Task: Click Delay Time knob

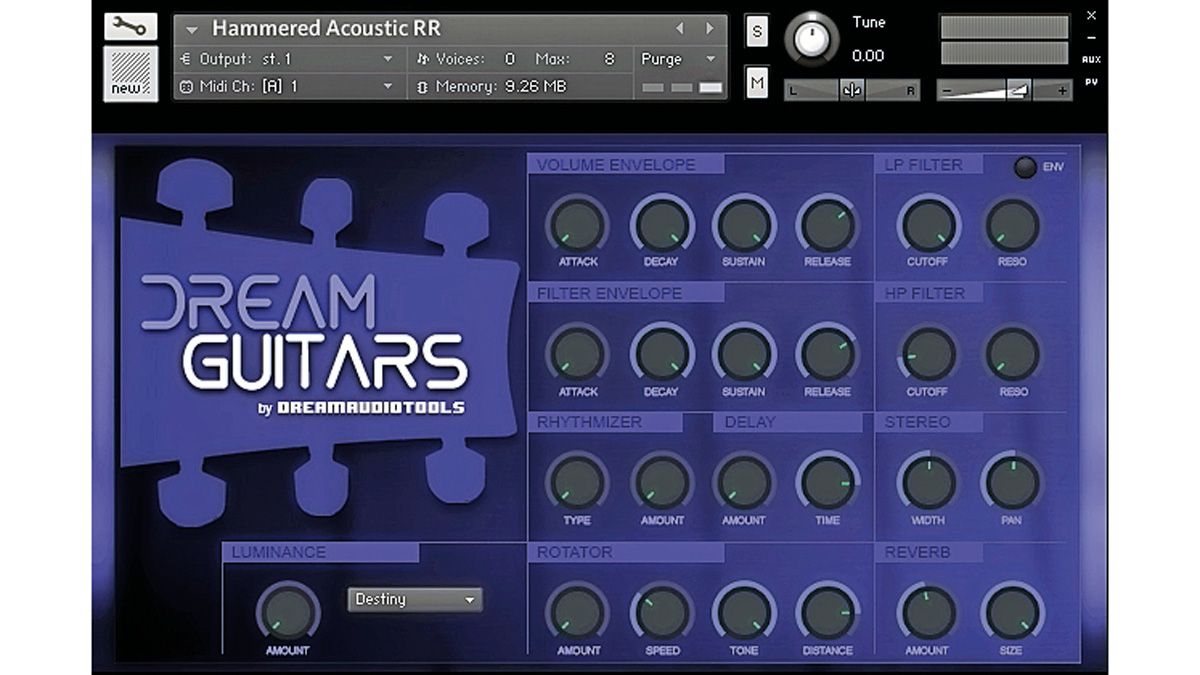Action: (828, 482)
